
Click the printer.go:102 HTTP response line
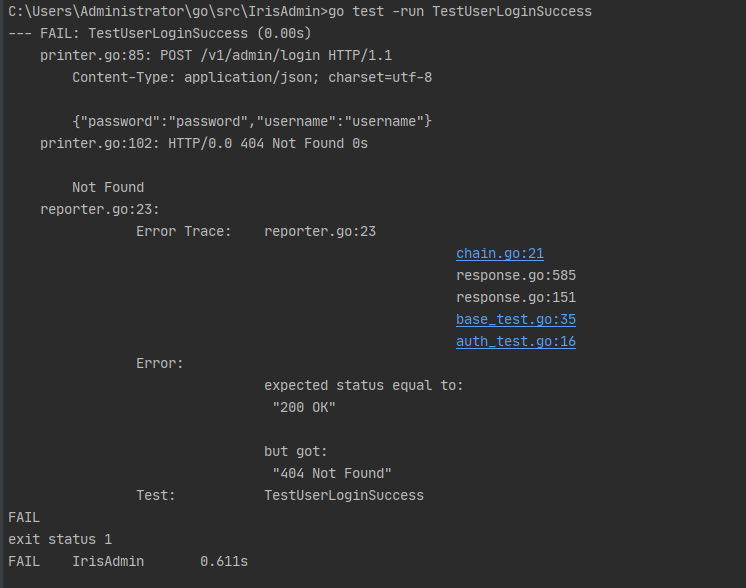click(x=204, y=143)
